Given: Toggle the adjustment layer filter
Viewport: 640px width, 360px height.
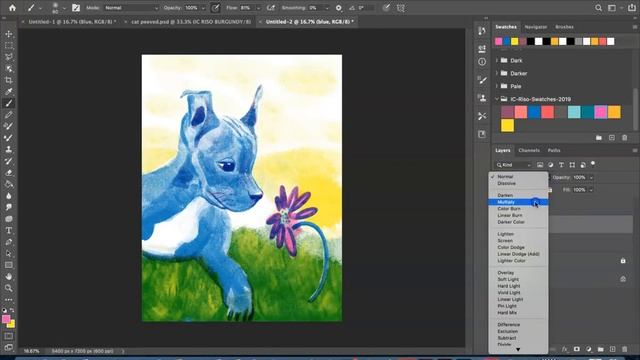Looking at the screenshot, I should [551, 165].
